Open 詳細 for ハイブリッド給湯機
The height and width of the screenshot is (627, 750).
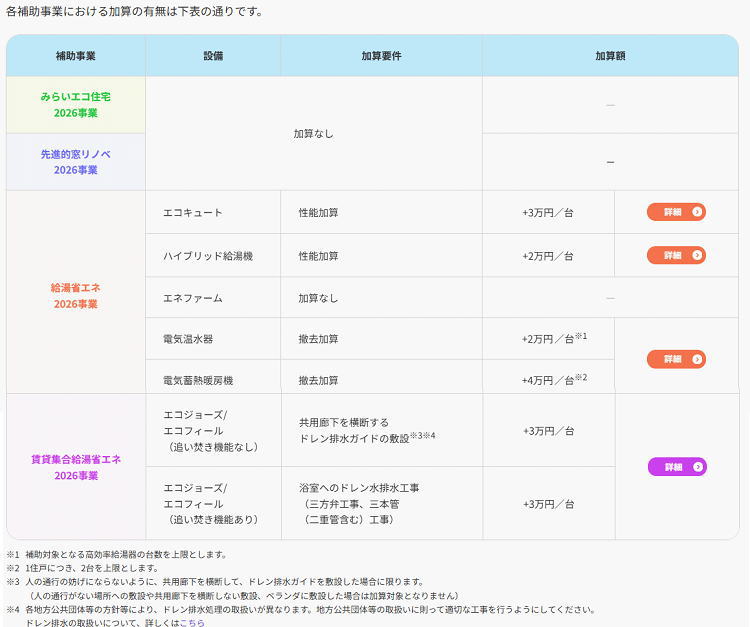click(676, 255)
